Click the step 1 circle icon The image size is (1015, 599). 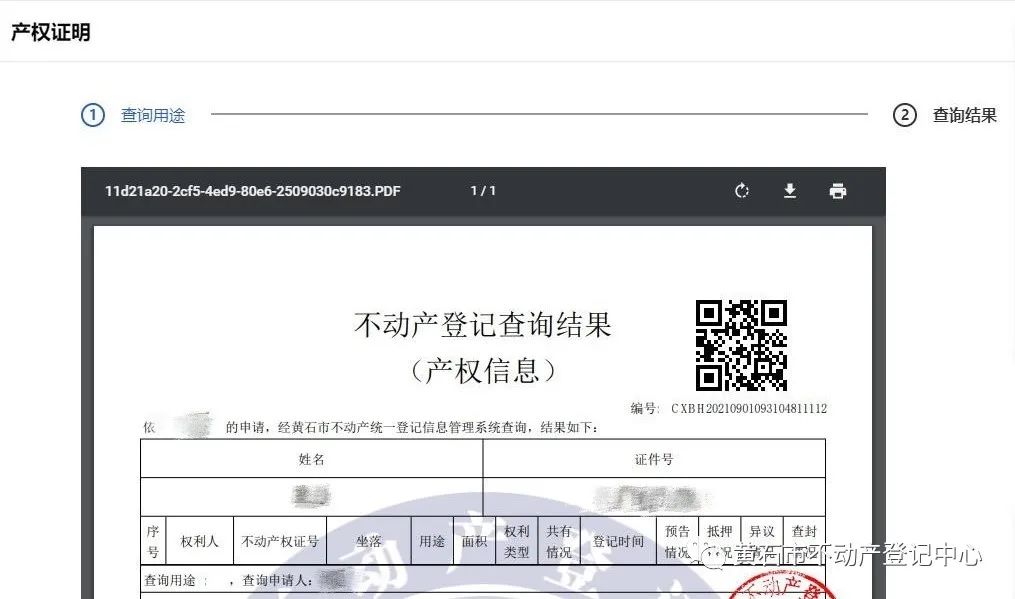93,115
